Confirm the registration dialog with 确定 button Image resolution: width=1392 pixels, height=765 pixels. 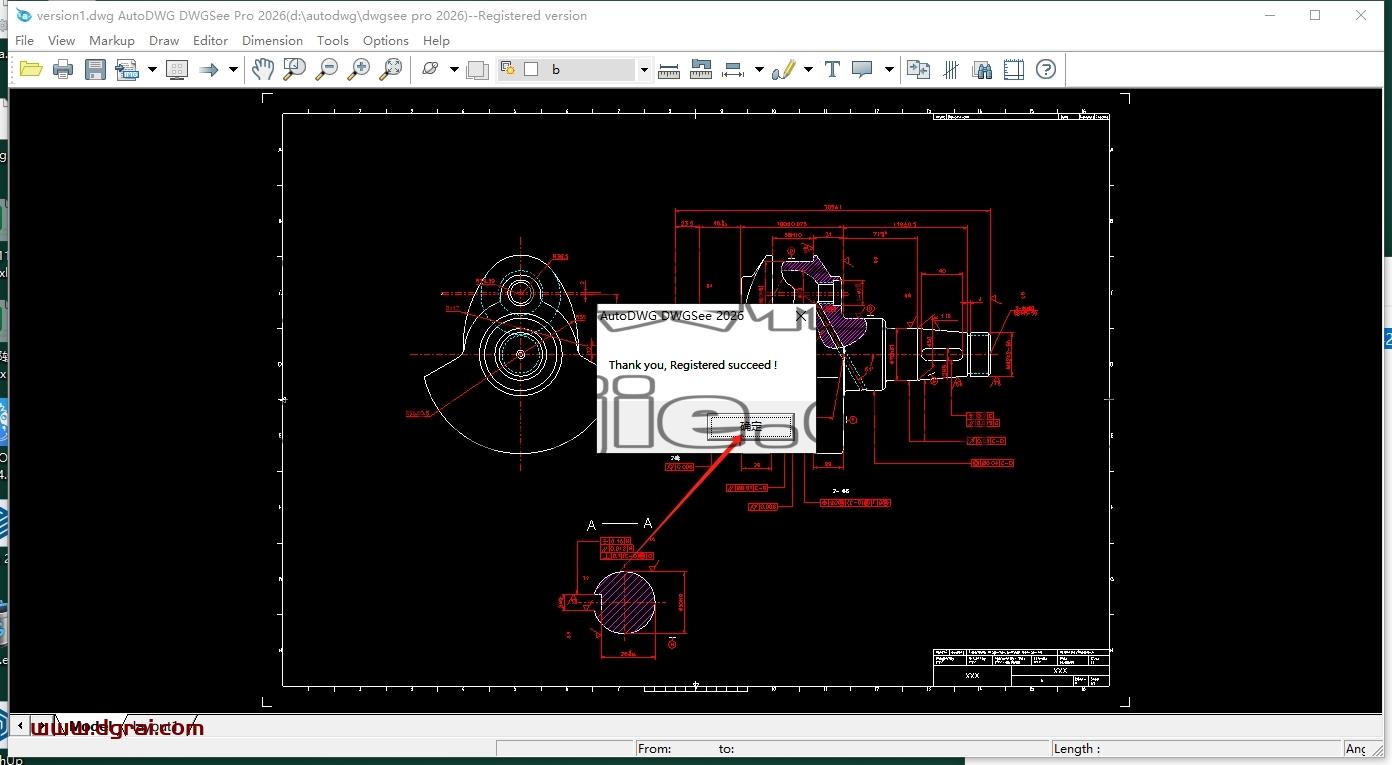coord(750,427)
